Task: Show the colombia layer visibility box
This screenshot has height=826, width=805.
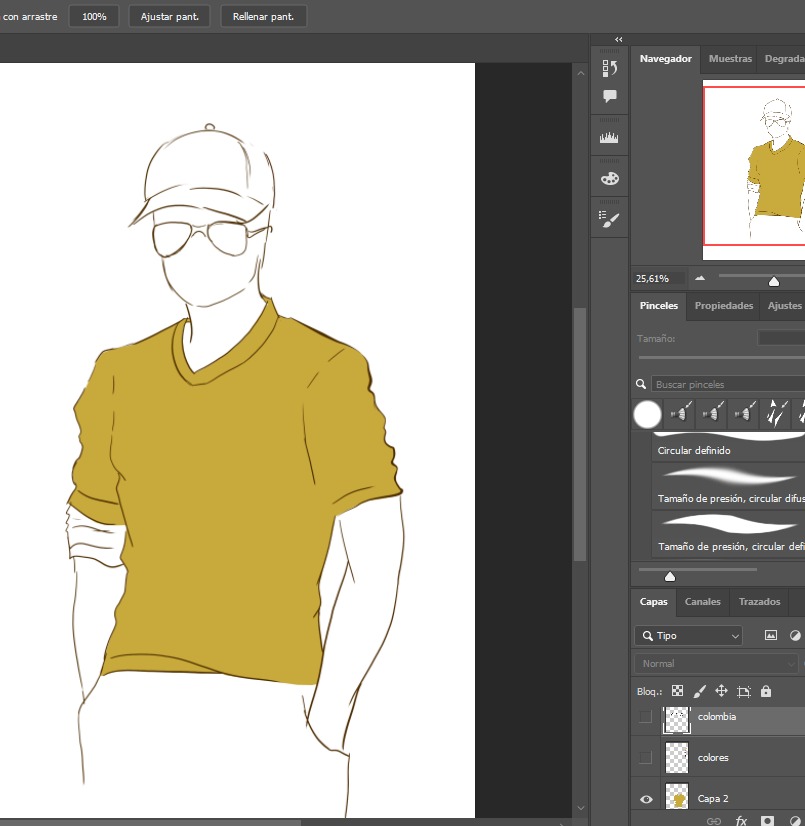Action: (645, 716)
